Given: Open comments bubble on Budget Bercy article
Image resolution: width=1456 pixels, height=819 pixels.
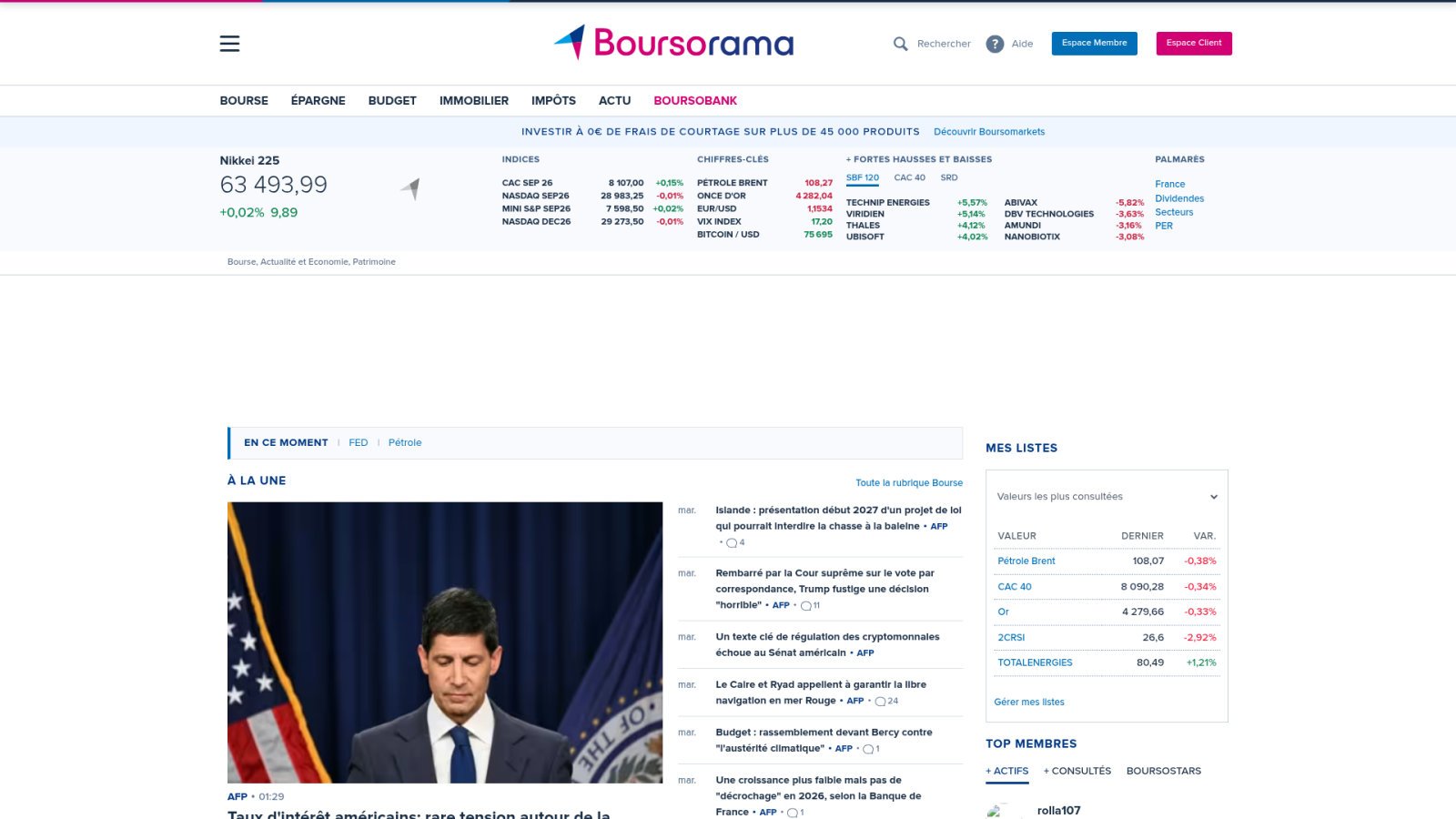Looking at the screenshot, I should click(868, 749).
